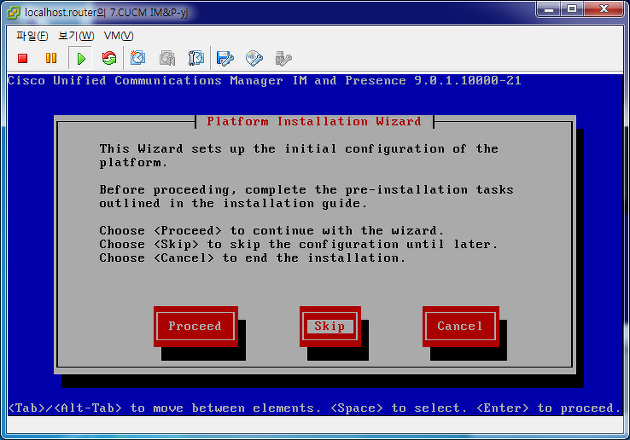Click the USB device connect icon
Viewport: 630px width, 440px height.
coord(283,59)
